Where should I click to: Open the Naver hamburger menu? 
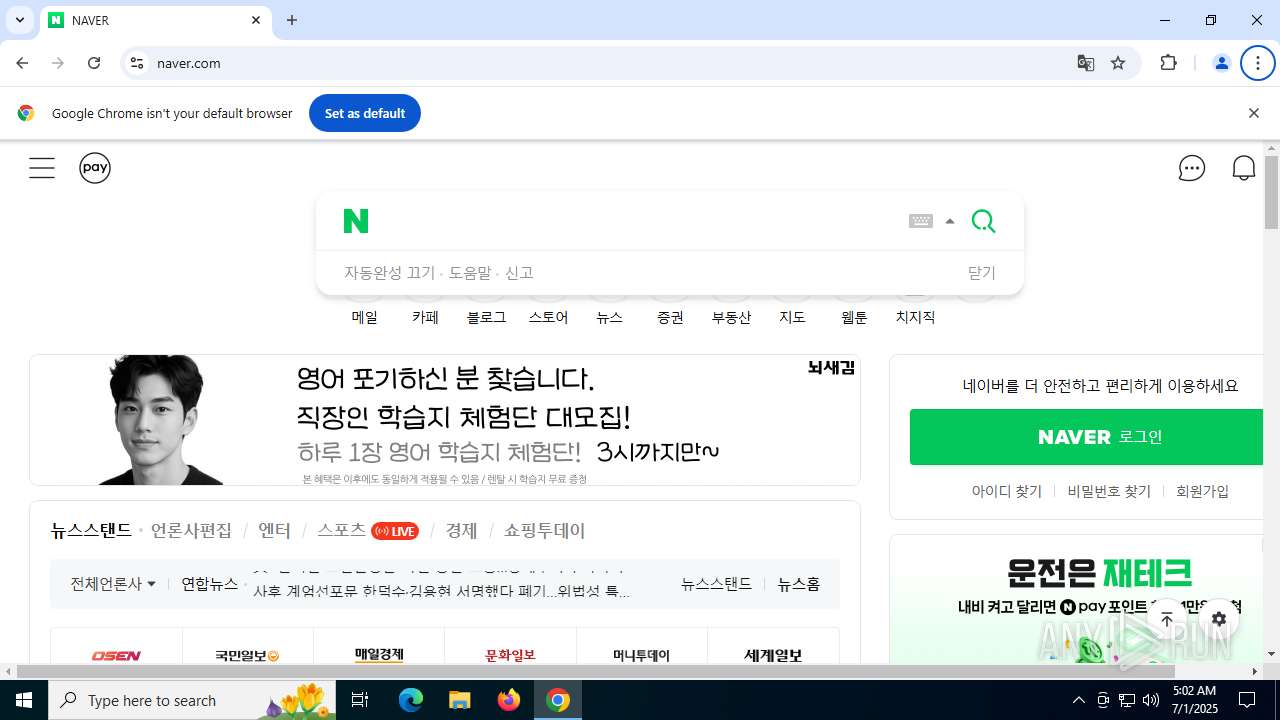42,168
